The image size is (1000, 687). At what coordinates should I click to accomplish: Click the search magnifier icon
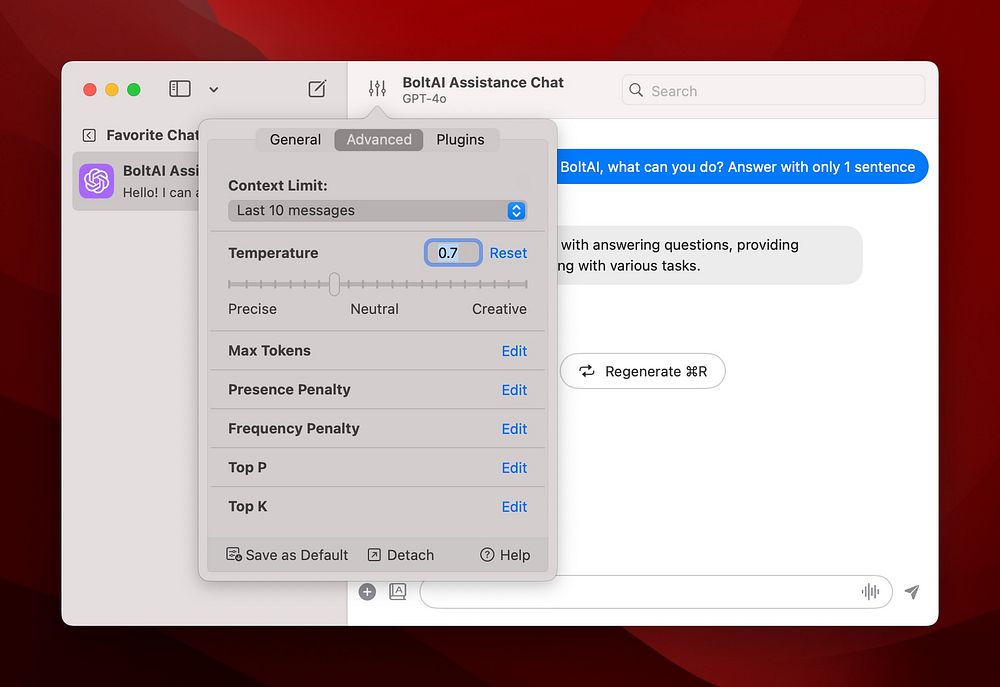pos(636,90)
